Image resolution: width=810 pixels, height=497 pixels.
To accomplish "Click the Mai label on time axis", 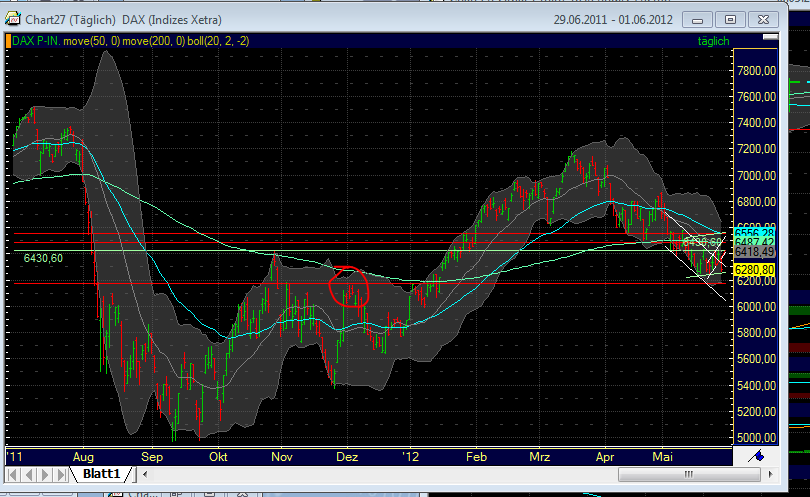I will click(x=662, y=457).
